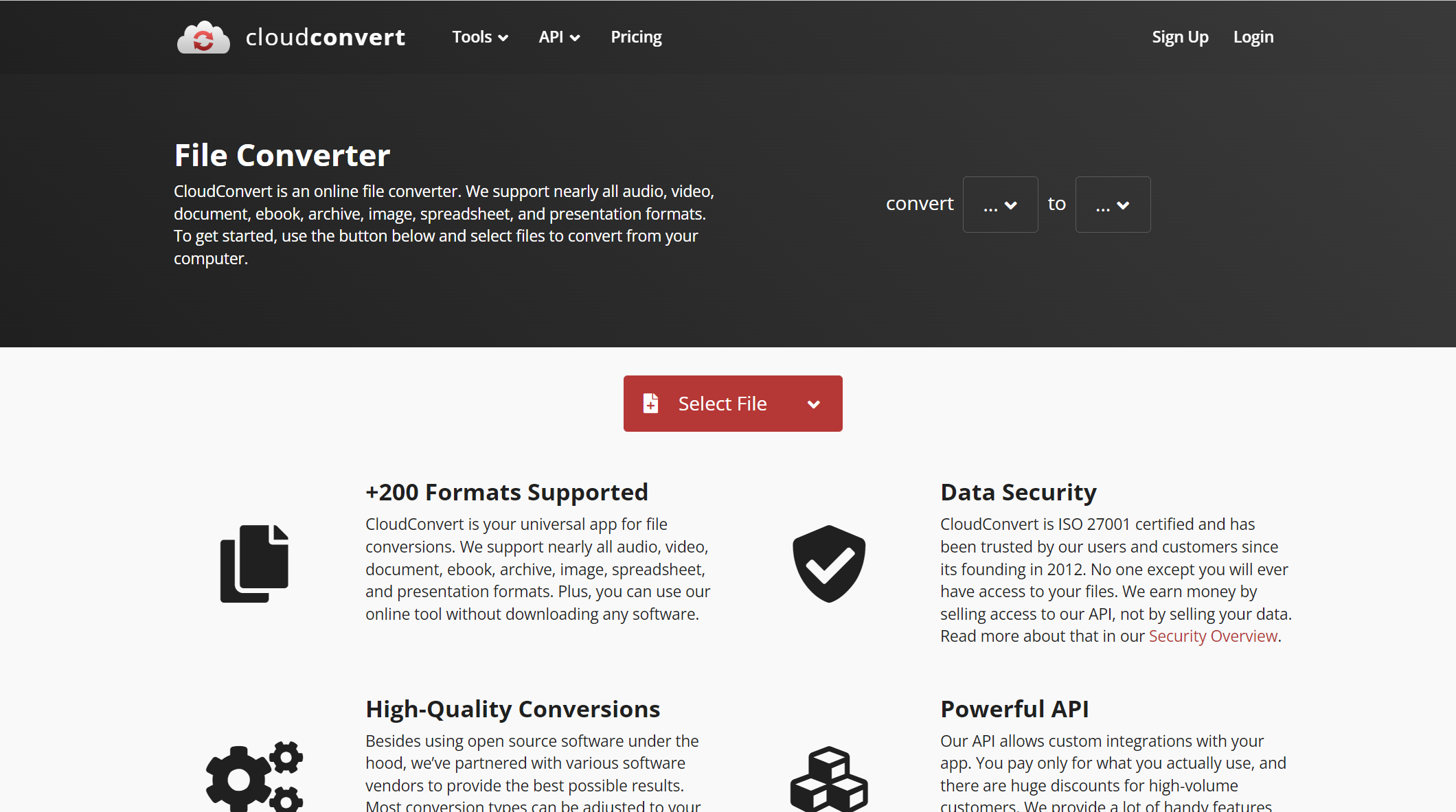The image size is (1456, 812).
Task: Open the source format dropdown after 'convert'
Action: (1000, 205)
